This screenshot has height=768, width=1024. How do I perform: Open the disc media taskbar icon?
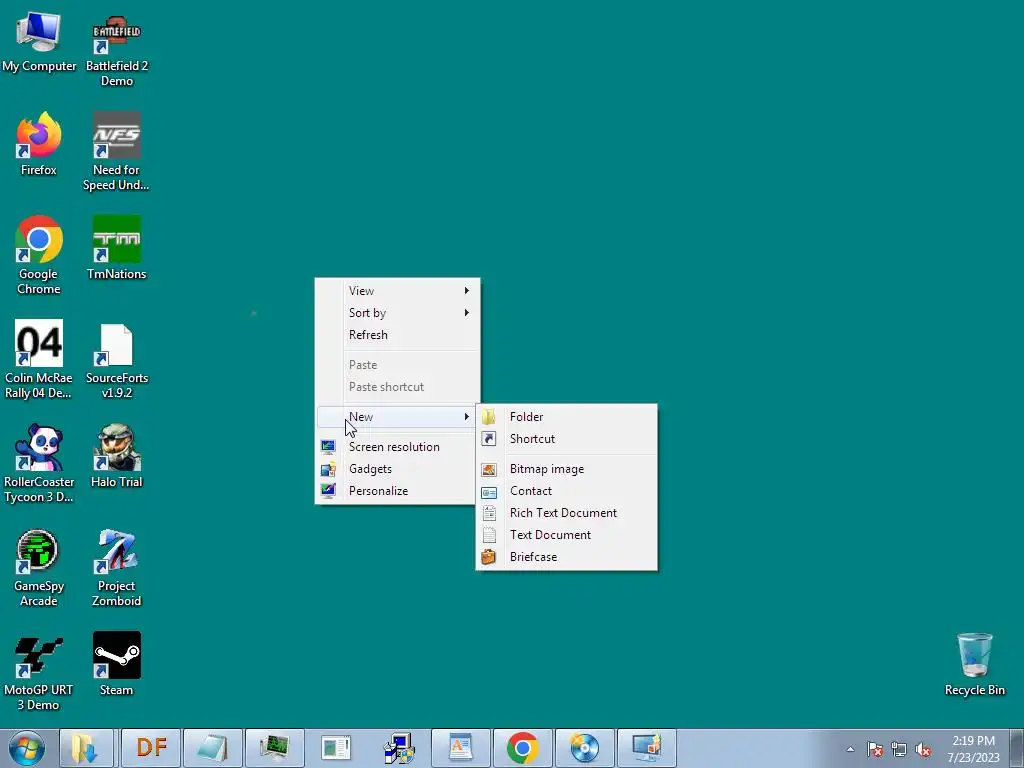click(x=584, y=748)
